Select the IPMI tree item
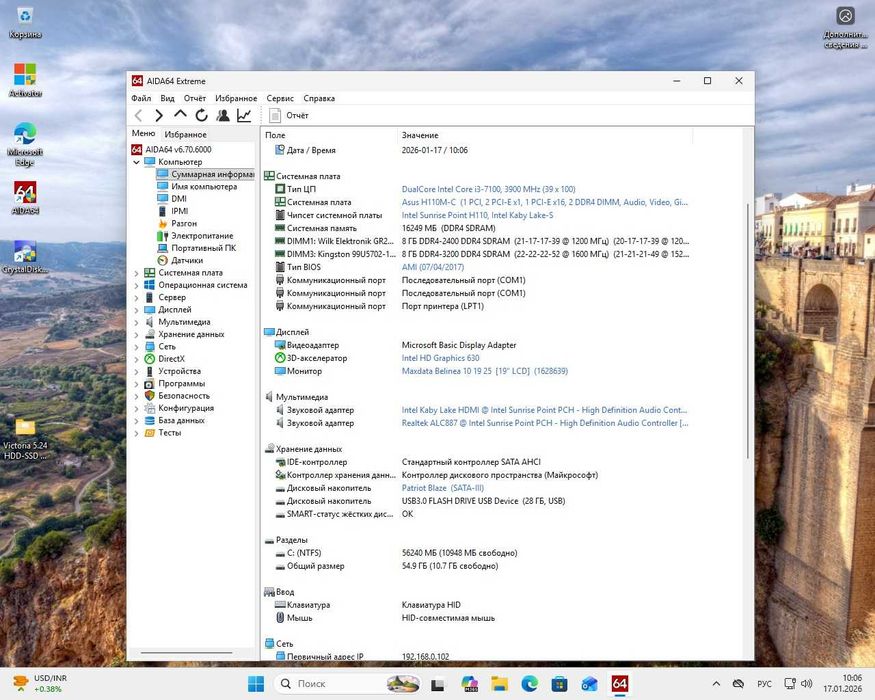Viewport: 875px width, 700px height. tap(172, 211)
